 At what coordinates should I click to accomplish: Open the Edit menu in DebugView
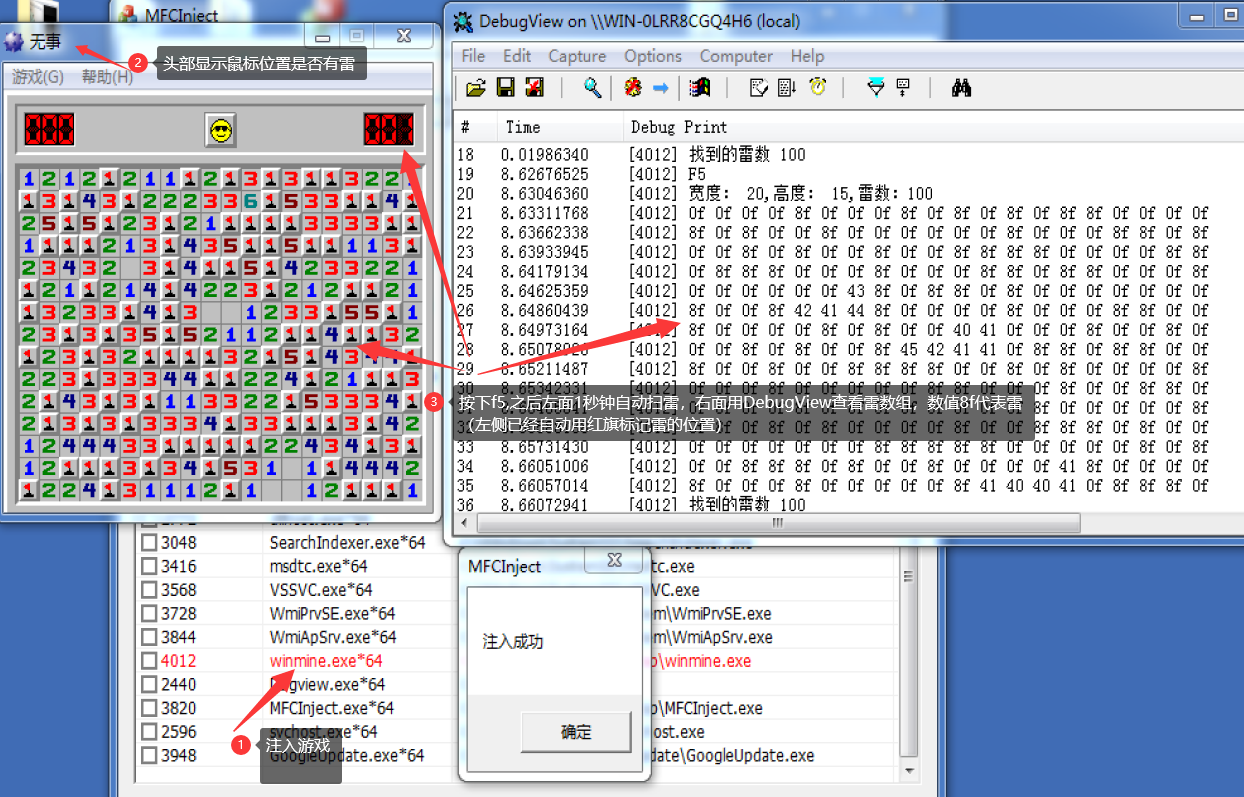pos(517,56)
